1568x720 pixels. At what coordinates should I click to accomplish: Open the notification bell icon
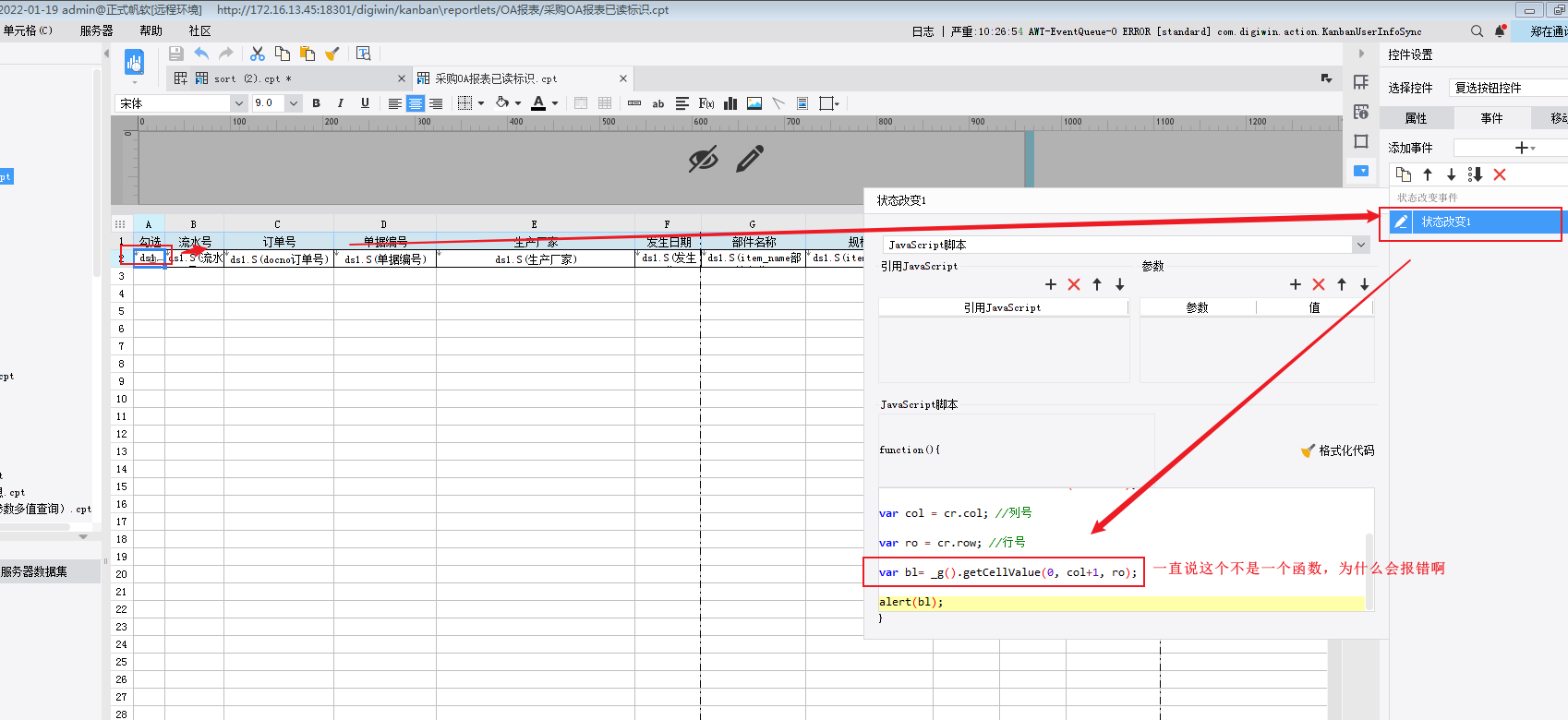coord(1501,30)
